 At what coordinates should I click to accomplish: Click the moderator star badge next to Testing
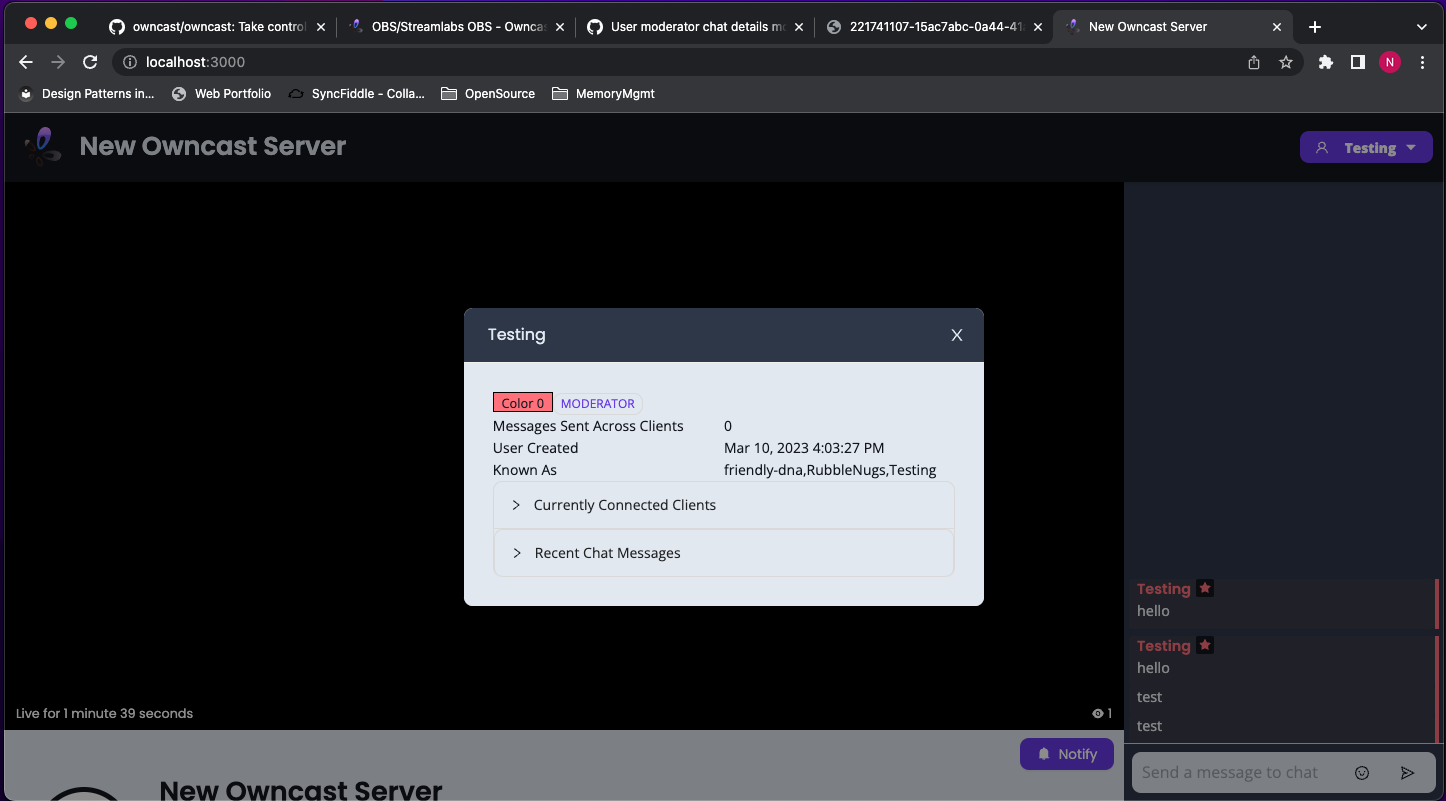click(1204, 588)
